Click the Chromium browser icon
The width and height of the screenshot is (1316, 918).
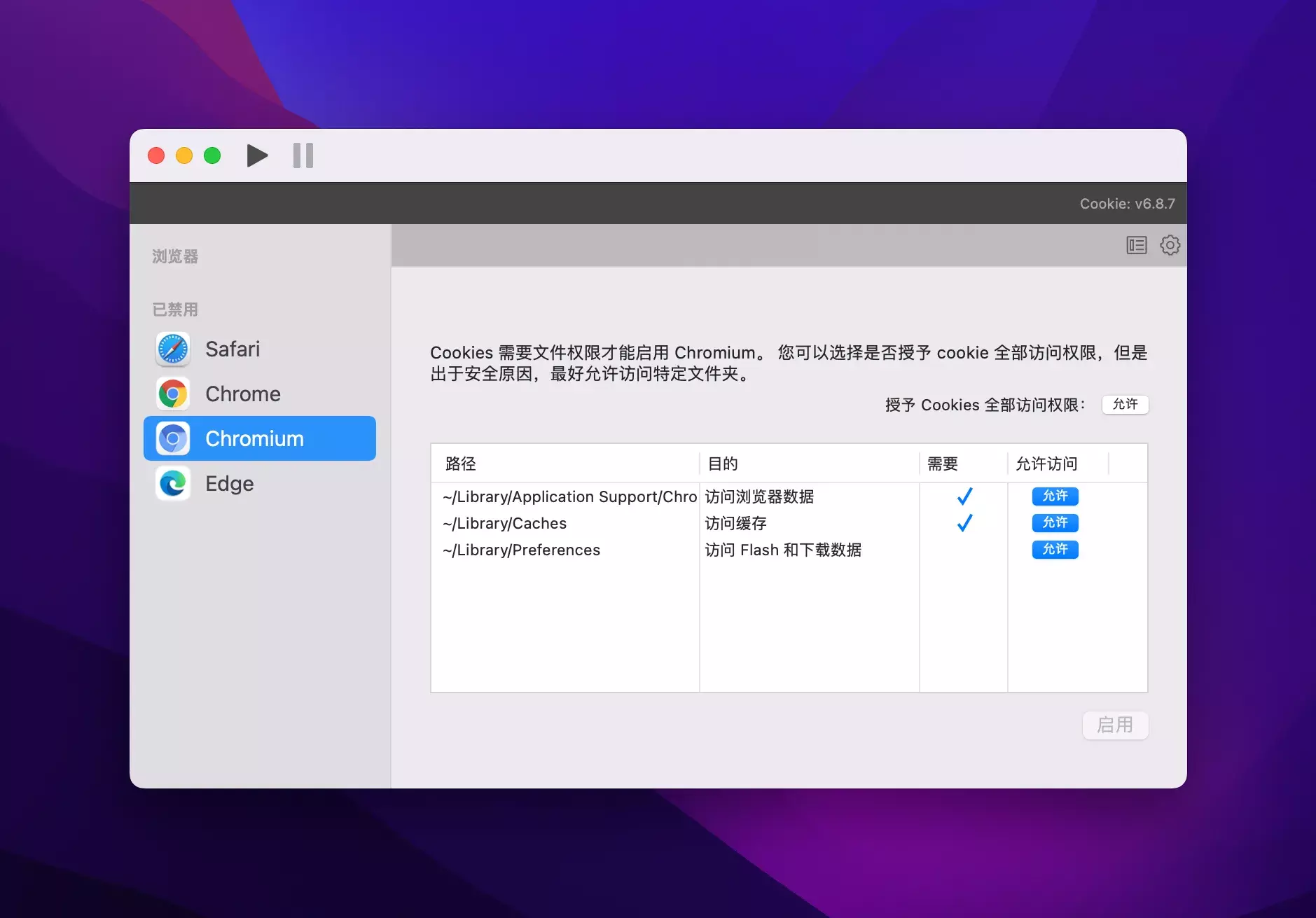pyautogui.click(x=173, y=438)
